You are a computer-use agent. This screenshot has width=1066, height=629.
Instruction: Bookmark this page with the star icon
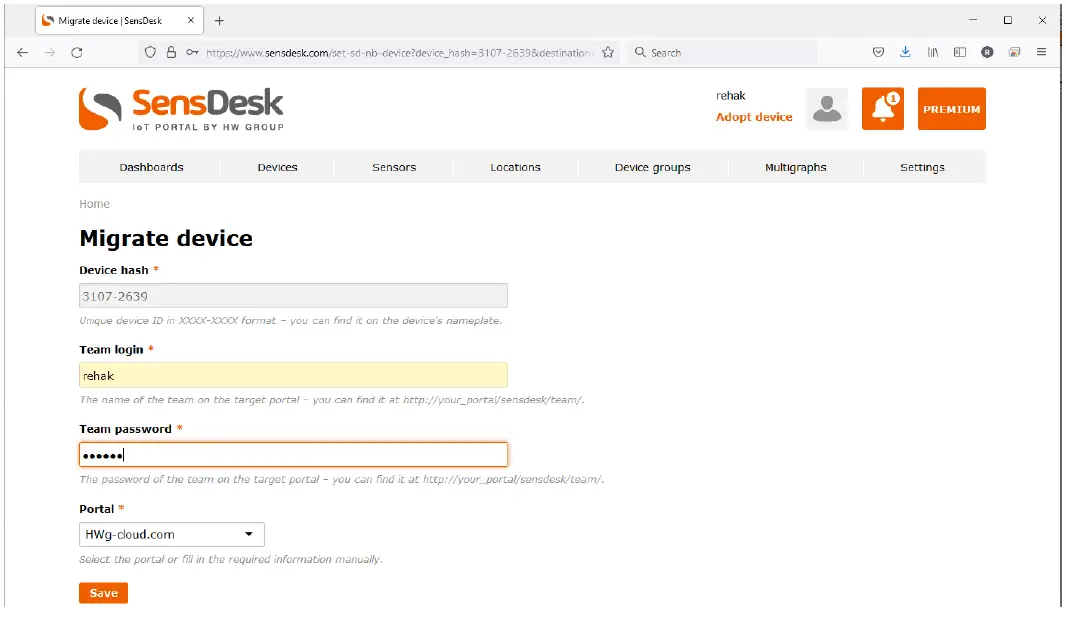pos(608,52)
